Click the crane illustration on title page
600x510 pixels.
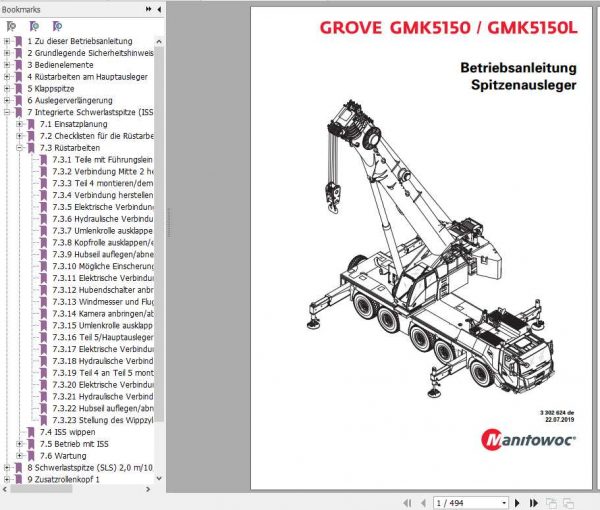click(x=430, y=249)
